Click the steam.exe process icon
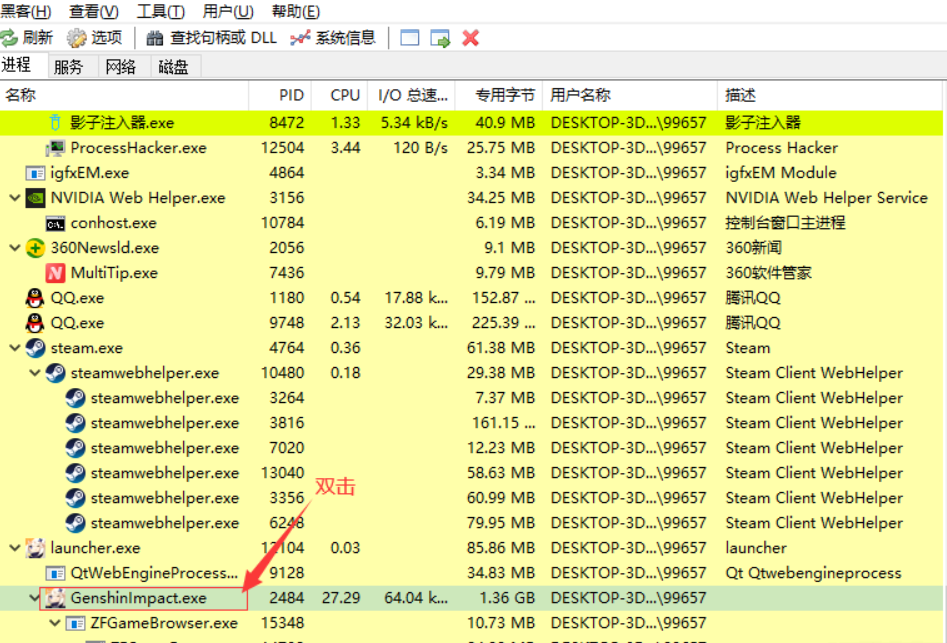The height and width of the screenshot is (643, 947). point(35,348)
